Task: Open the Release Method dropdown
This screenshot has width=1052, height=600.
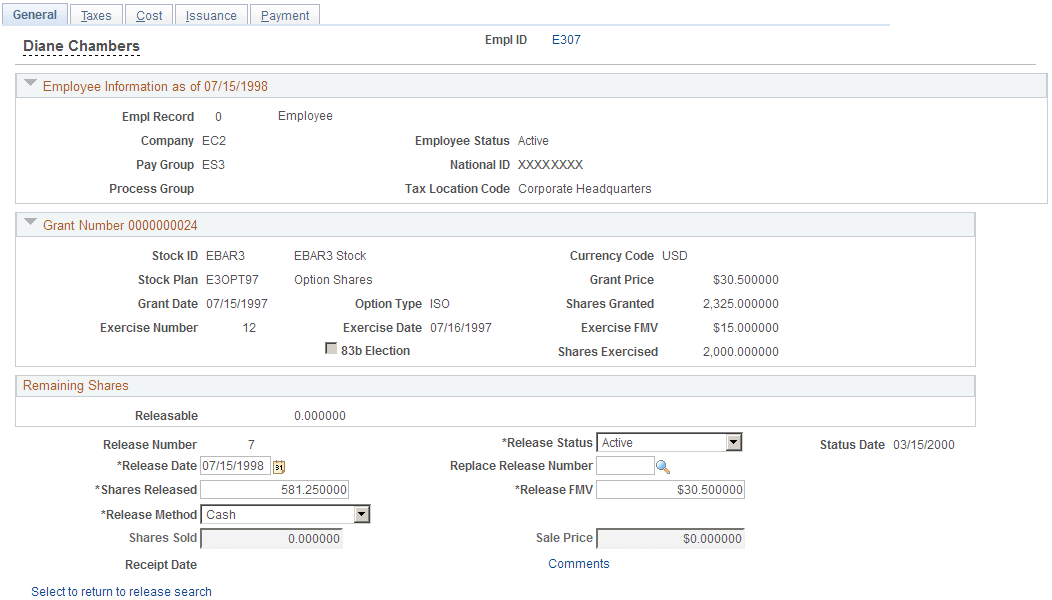Action: click(285, 514)
